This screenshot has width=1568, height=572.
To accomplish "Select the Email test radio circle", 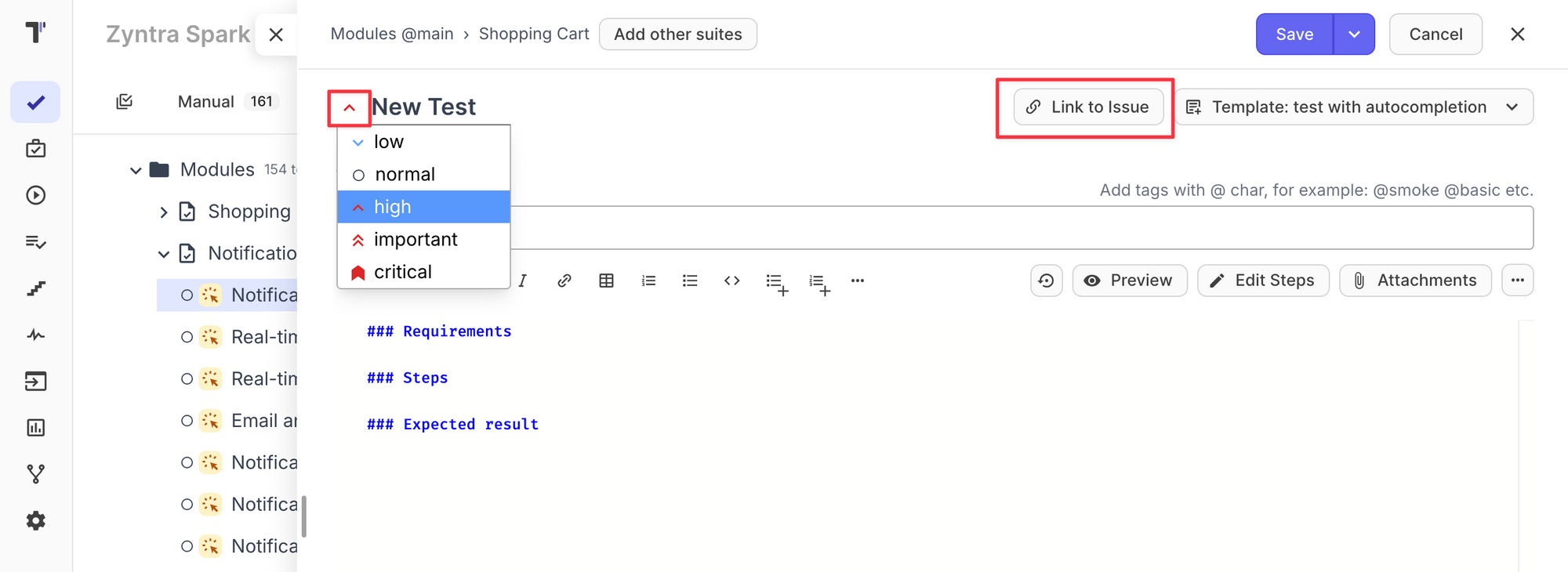I will [187, 421].
